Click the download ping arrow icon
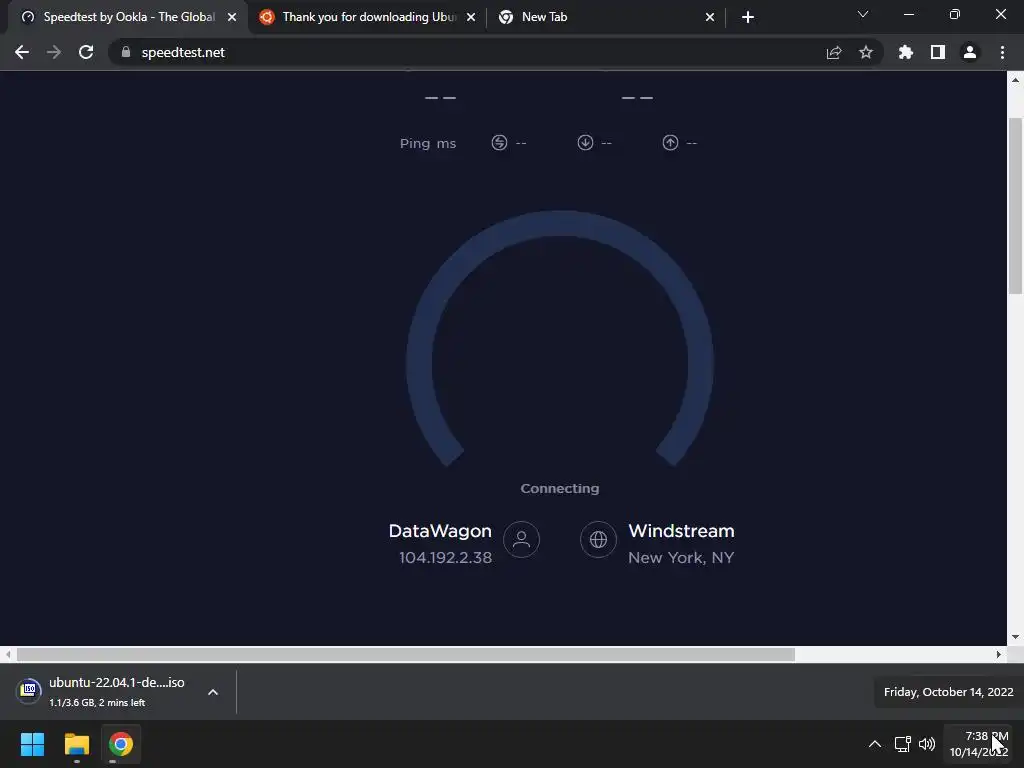The height and width of the screenshot is (768, 1024). pos(585,142)
